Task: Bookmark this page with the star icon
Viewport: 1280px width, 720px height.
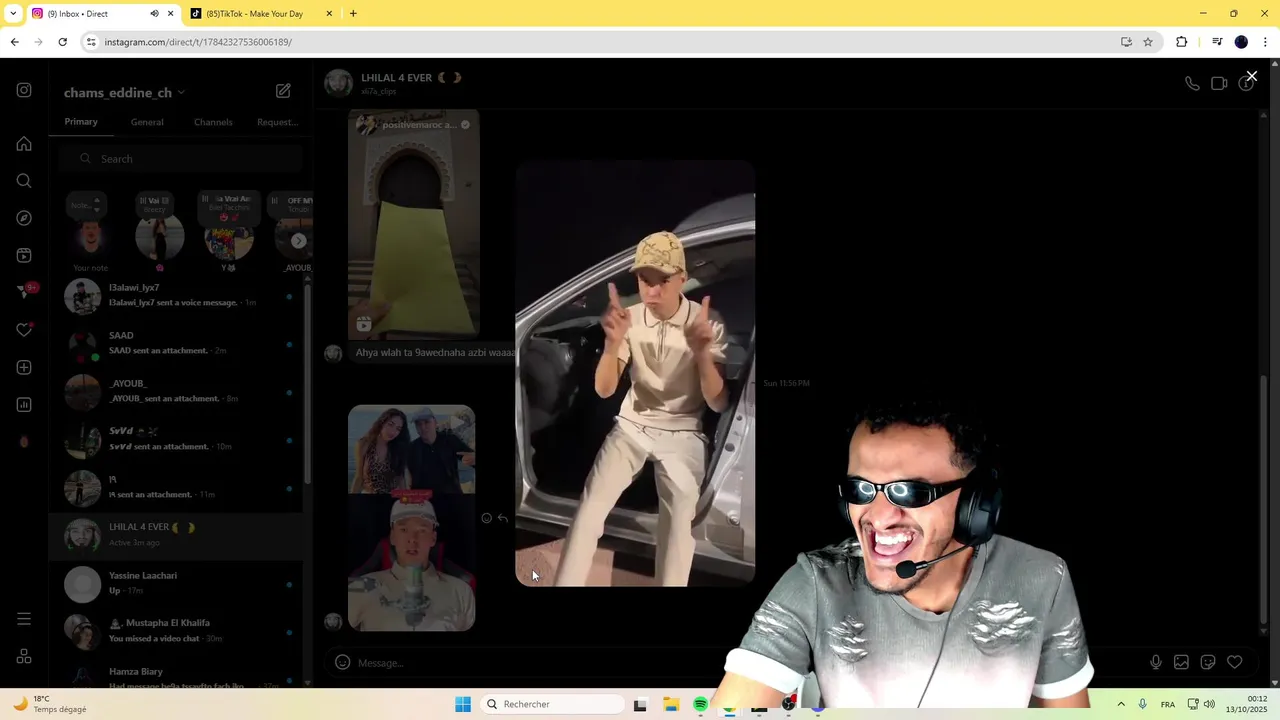Action: coord(1148,42)
